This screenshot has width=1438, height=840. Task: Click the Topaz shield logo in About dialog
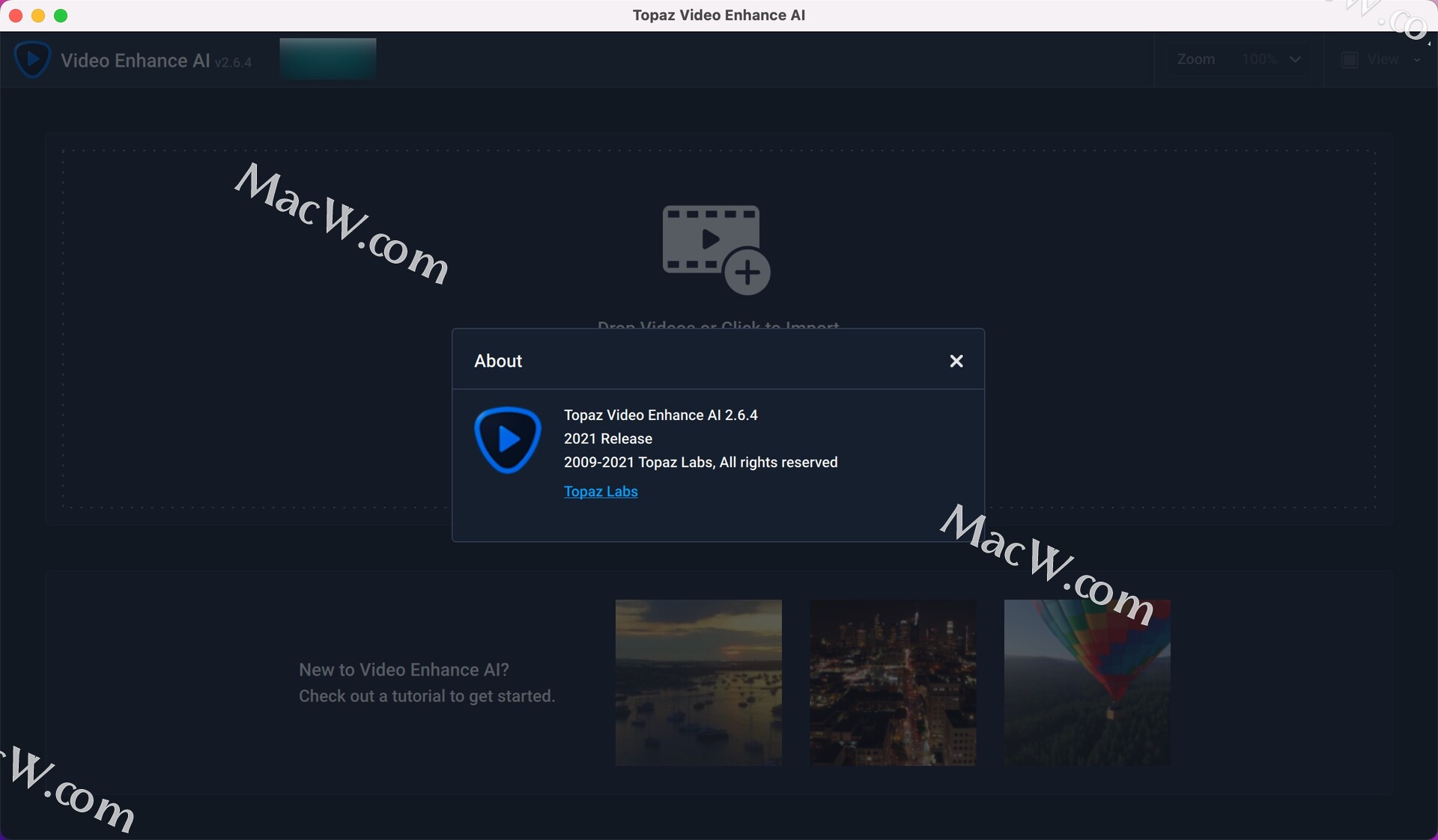coord(508,439)
